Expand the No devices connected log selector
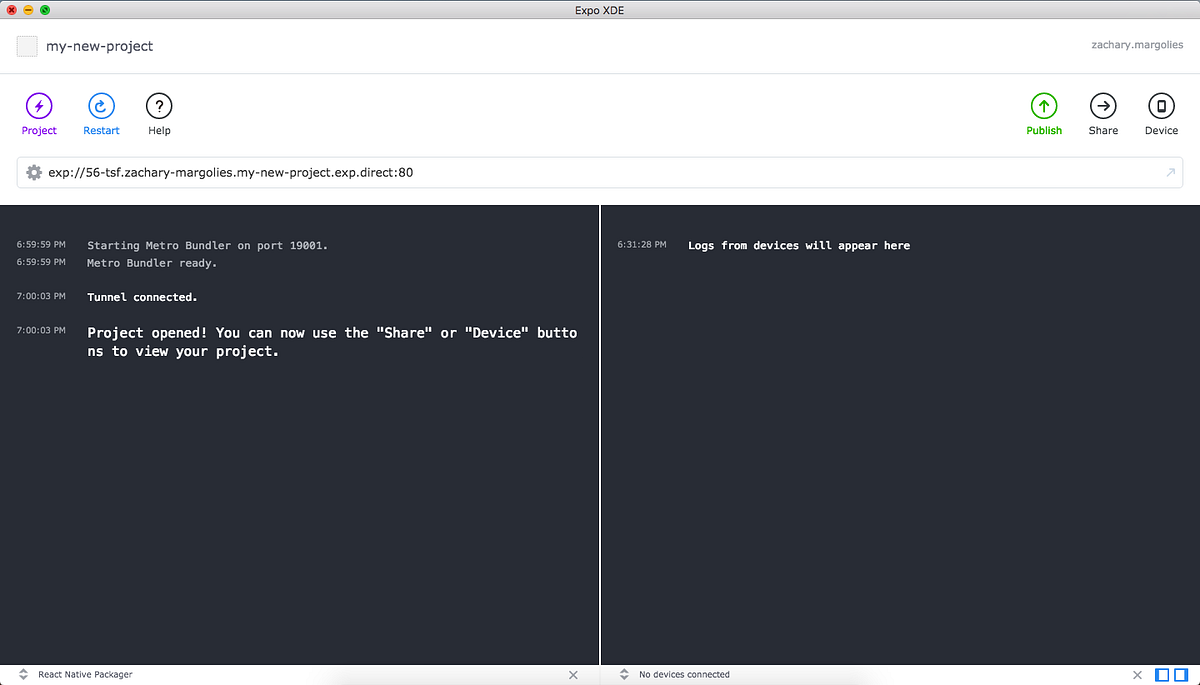Viewport: 1200px width, 685px height. pyautogui.click(x=624, y=675)
